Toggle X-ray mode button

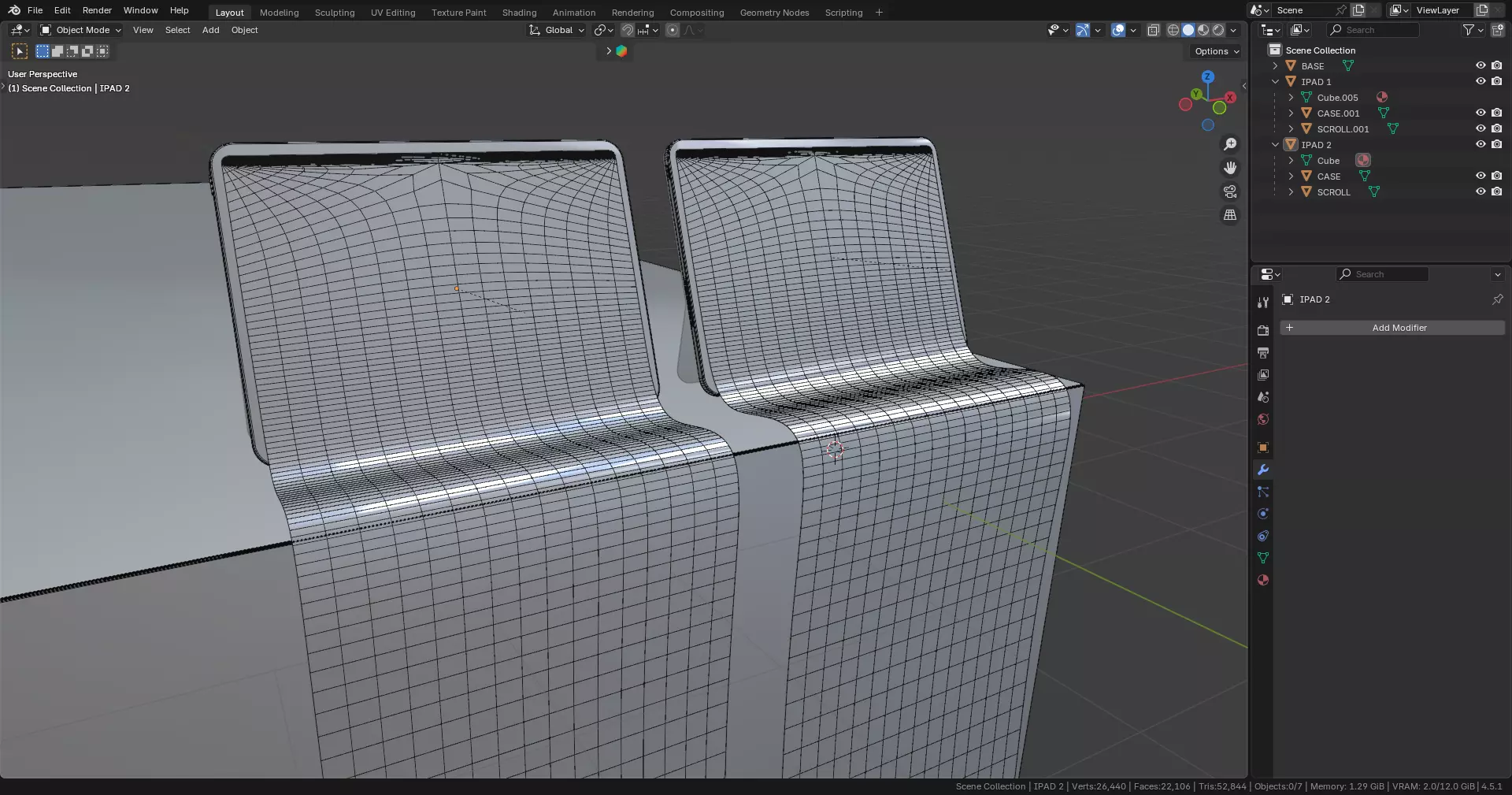(1153, 30)
